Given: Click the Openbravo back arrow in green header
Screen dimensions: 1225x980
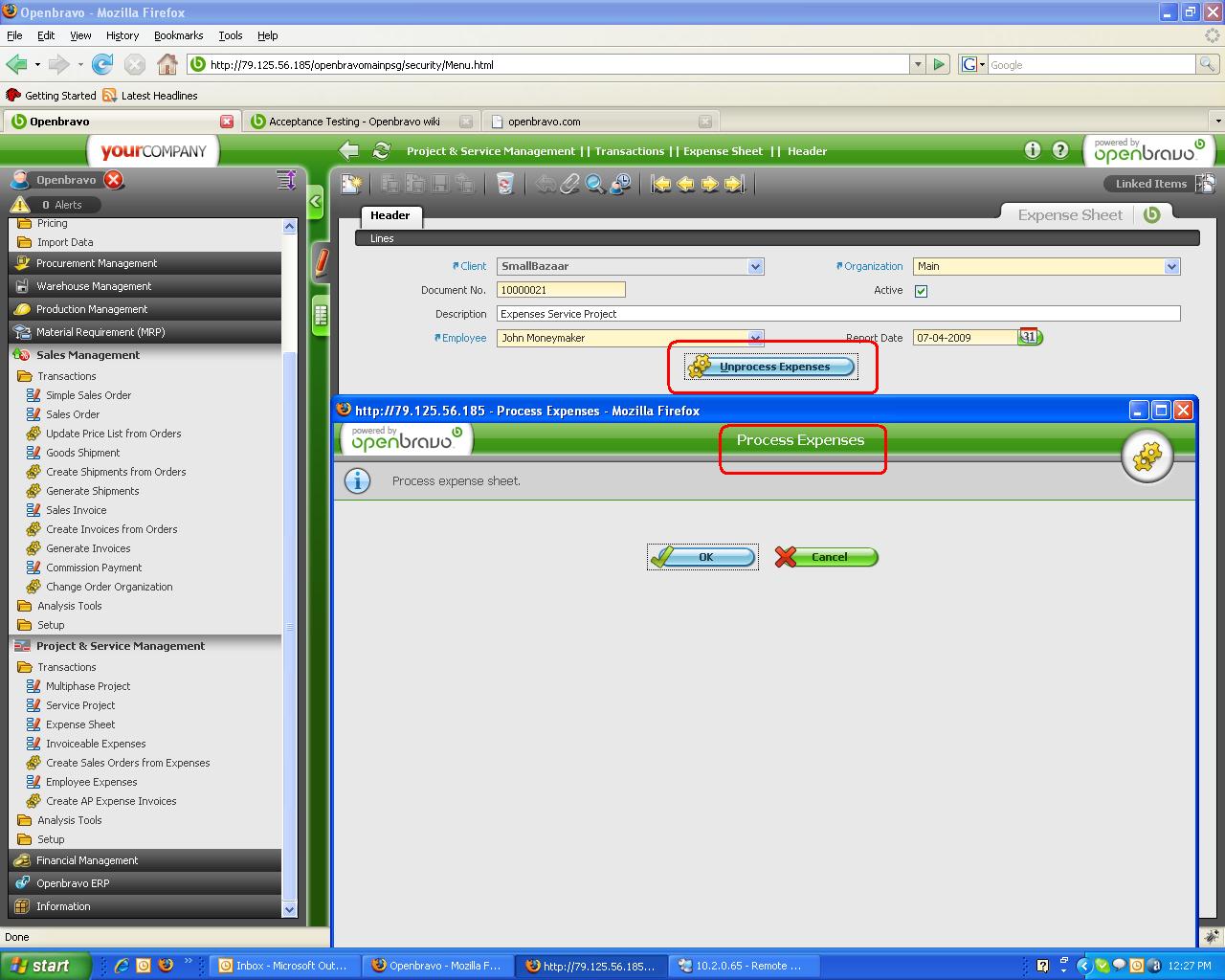Looking at the screenshot, I should coord(349,150).
